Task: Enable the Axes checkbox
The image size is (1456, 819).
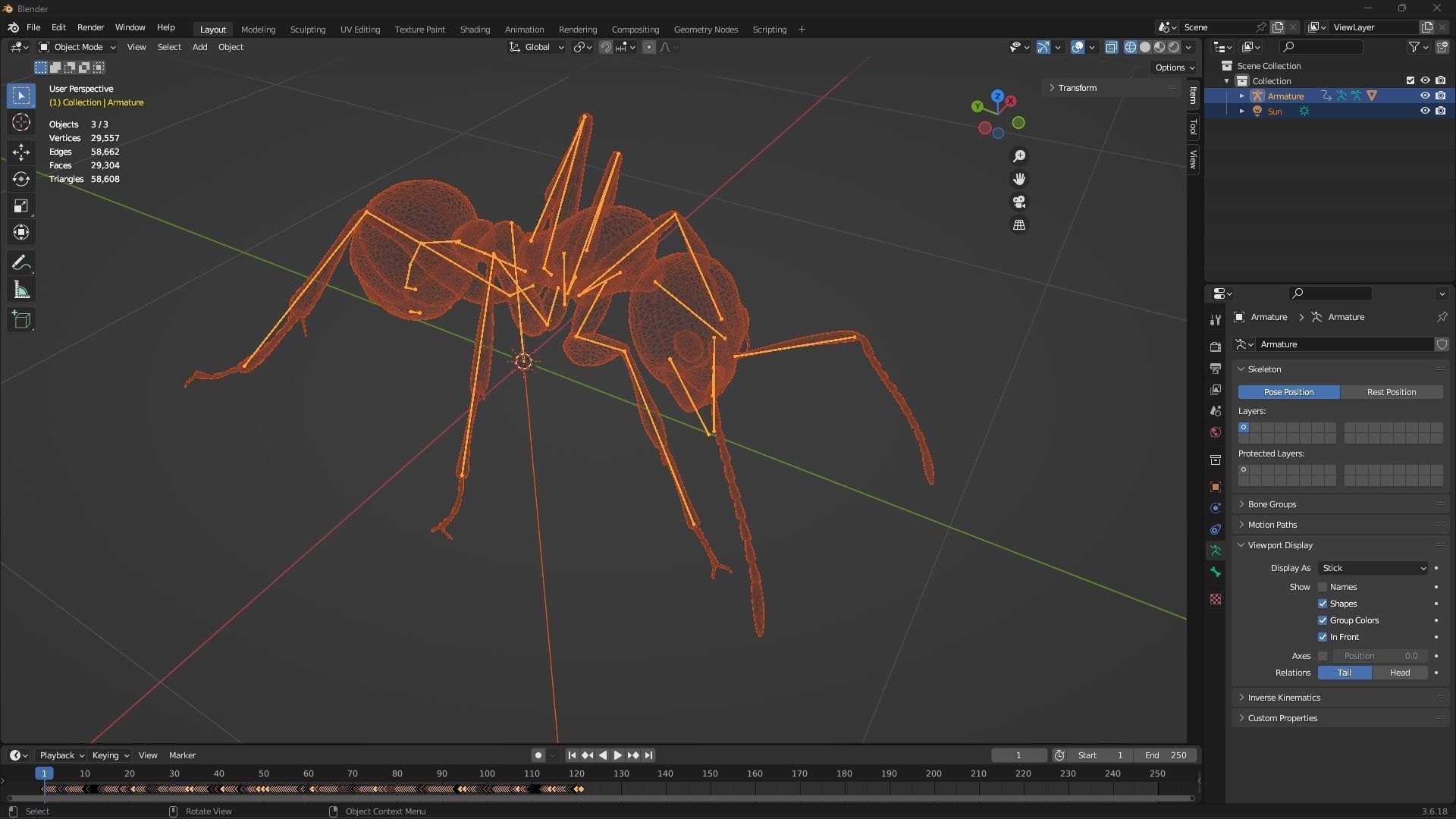Action: (1323, 656)
